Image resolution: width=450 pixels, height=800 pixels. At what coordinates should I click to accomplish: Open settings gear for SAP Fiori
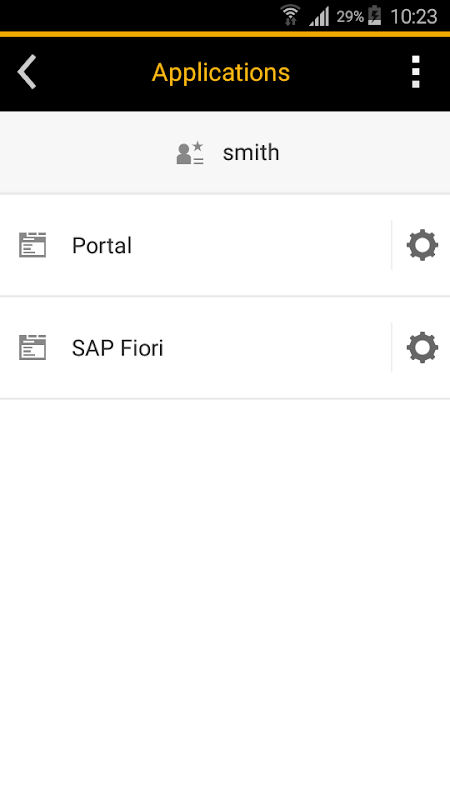pyautogui.click(x=422, y=348)
